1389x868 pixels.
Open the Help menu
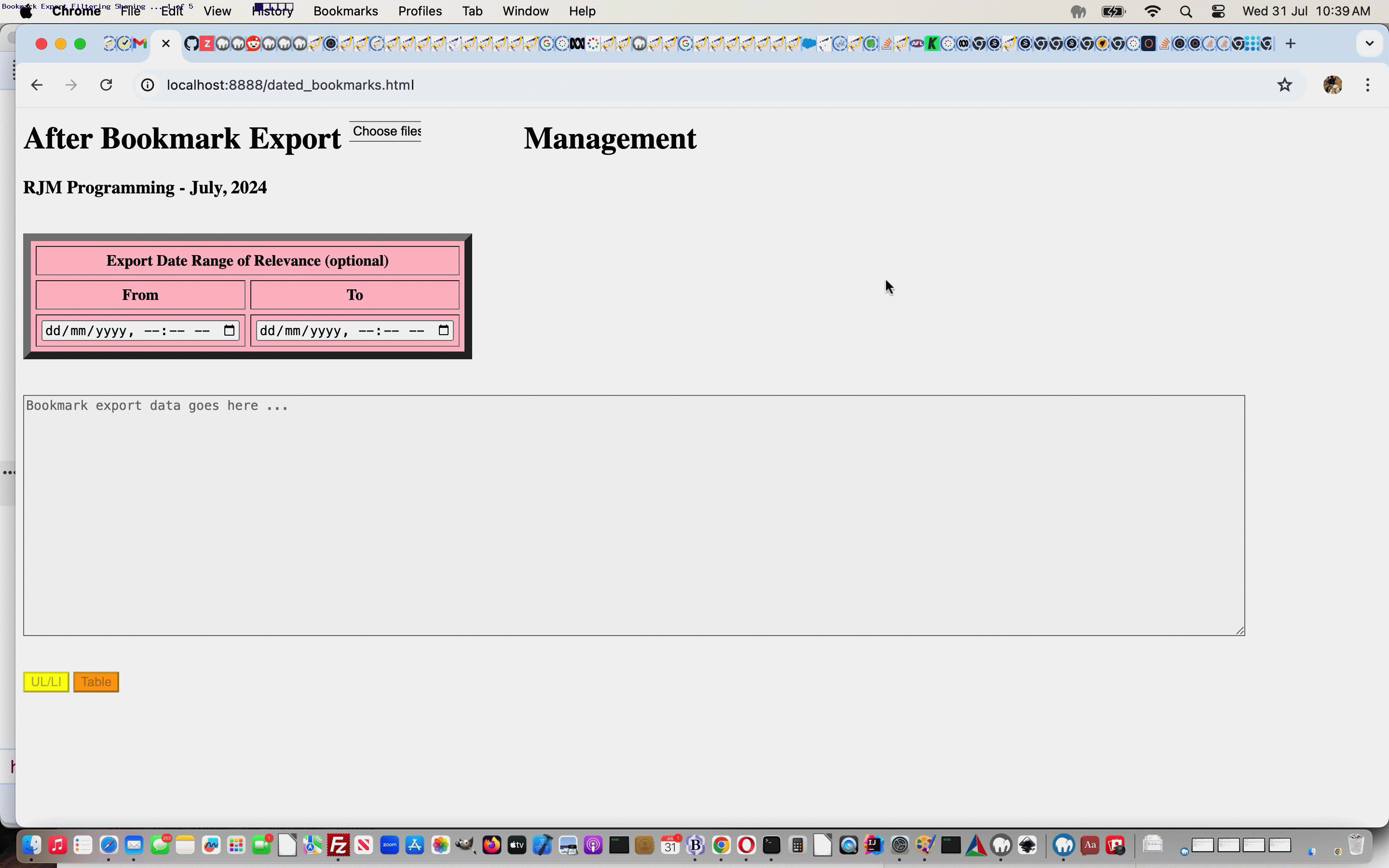coord(582,12)
